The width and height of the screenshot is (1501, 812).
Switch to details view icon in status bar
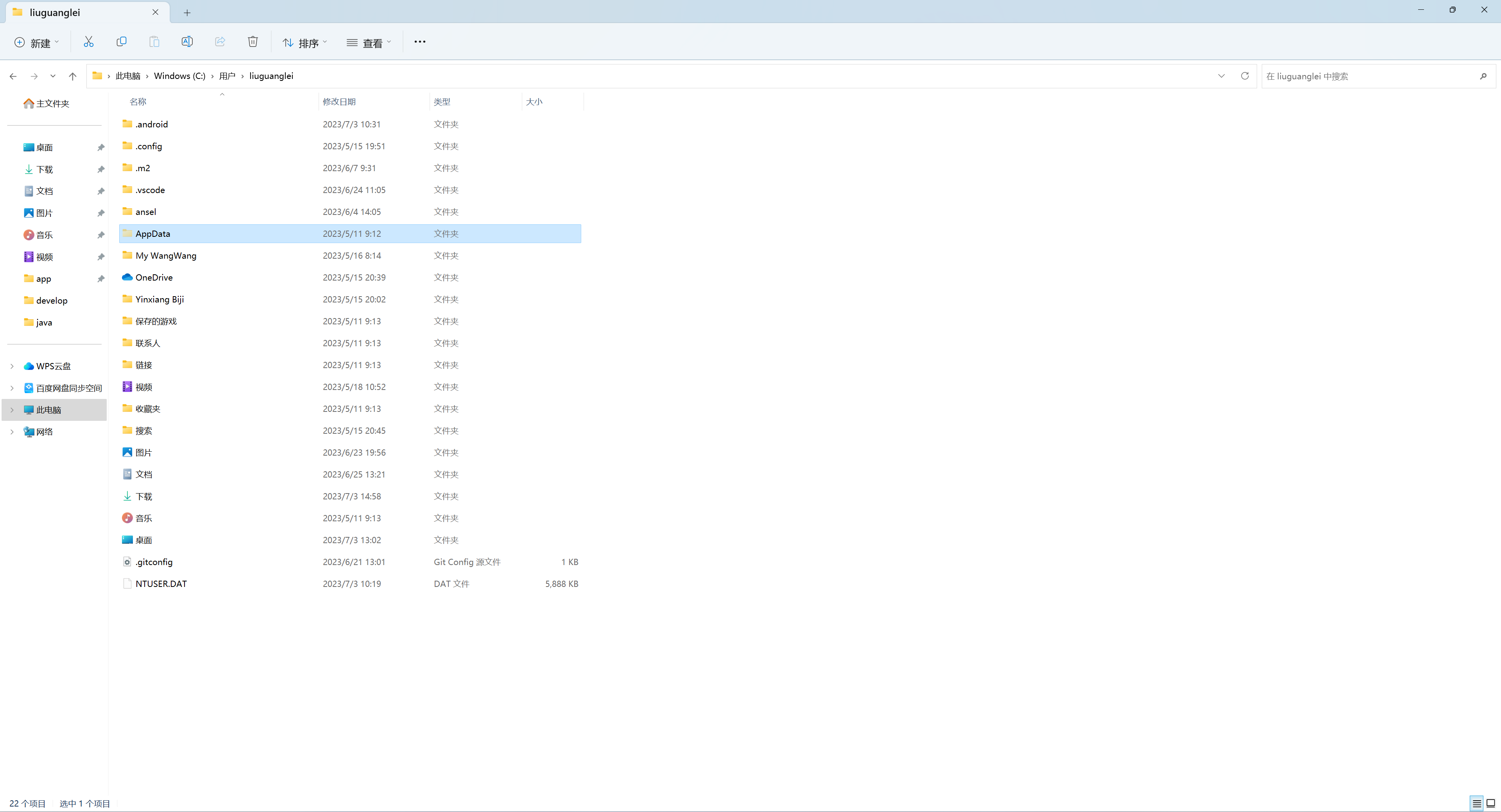point(1476,803)
